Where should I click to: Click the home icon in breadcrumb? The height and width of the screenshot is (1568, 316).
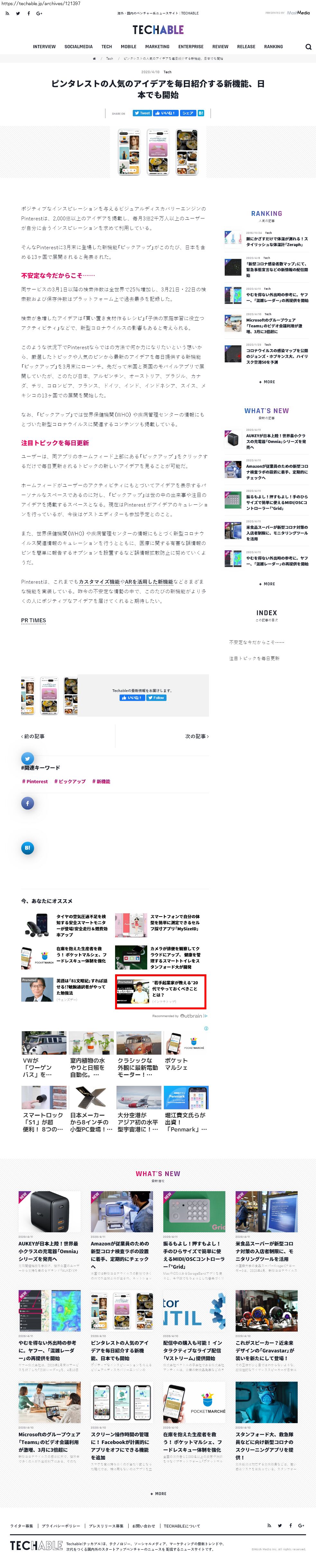tap(95, 58)
